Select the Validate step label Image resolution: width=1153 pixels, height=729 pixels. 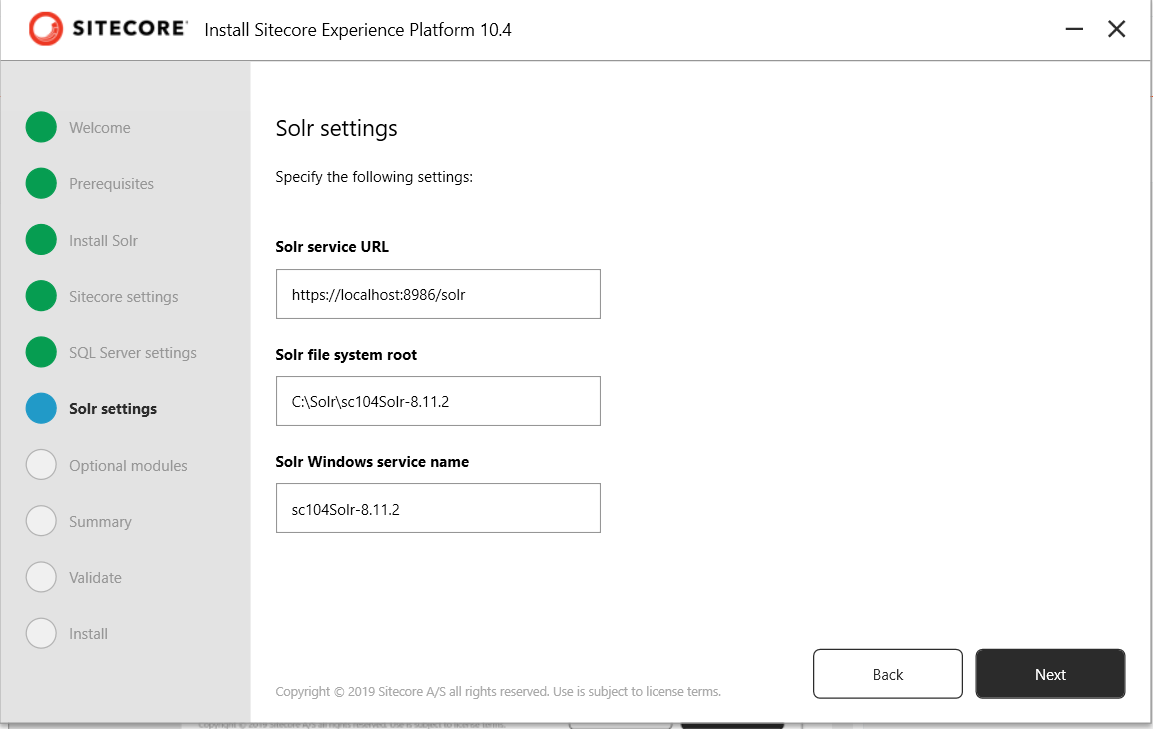point(96,577)
